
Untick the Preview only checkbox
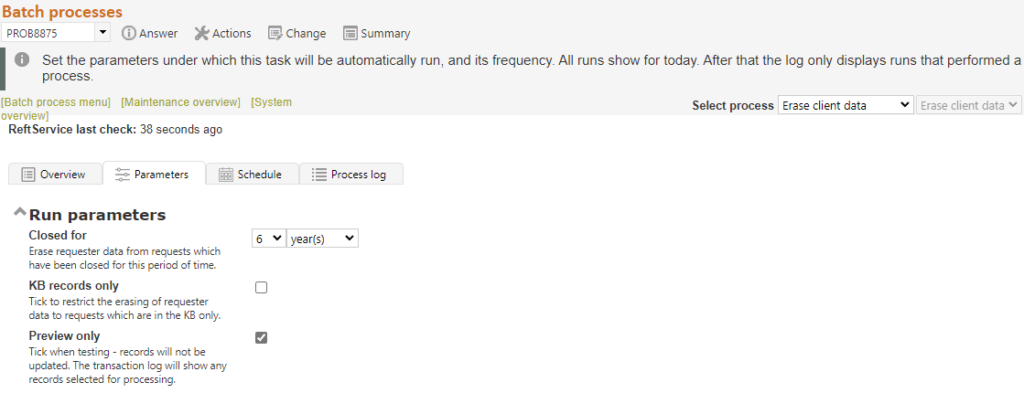261,338
